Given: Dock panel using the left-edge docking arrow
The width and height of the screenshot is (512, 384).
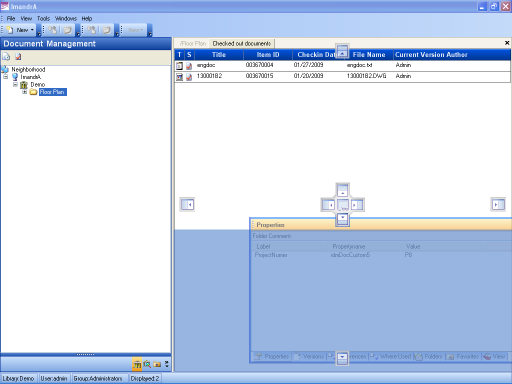Looking at the screenshot, I should [x=187, y=204].
